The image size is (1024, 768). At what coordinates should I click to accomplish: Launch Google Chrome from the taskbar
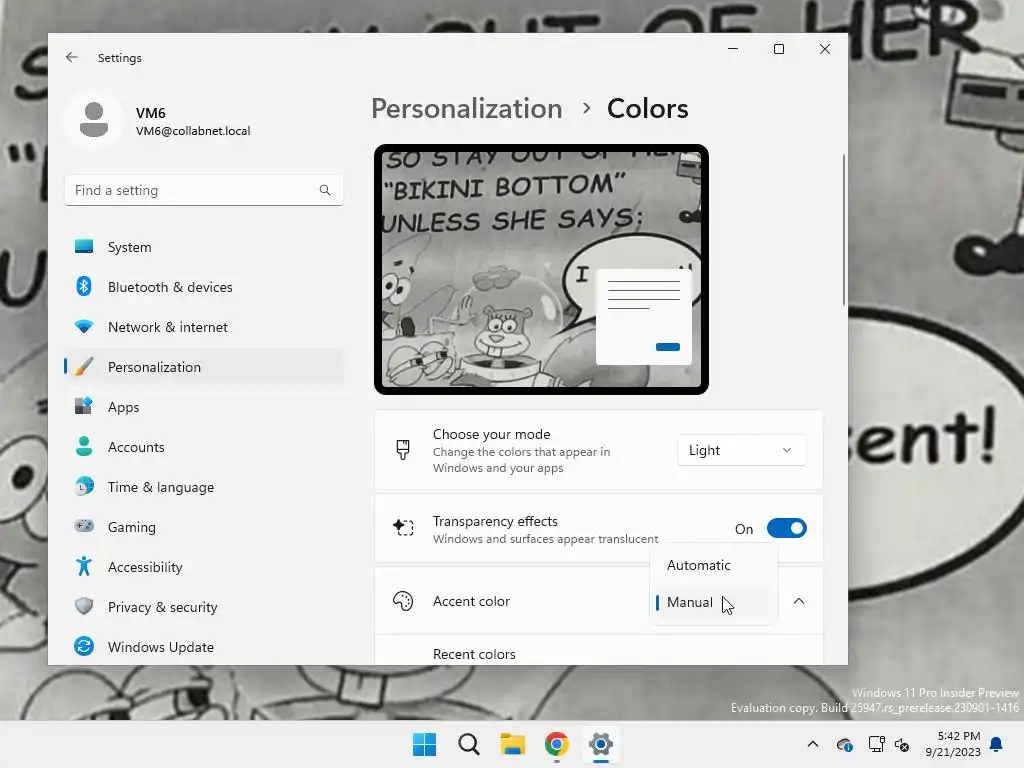[556, 744]
